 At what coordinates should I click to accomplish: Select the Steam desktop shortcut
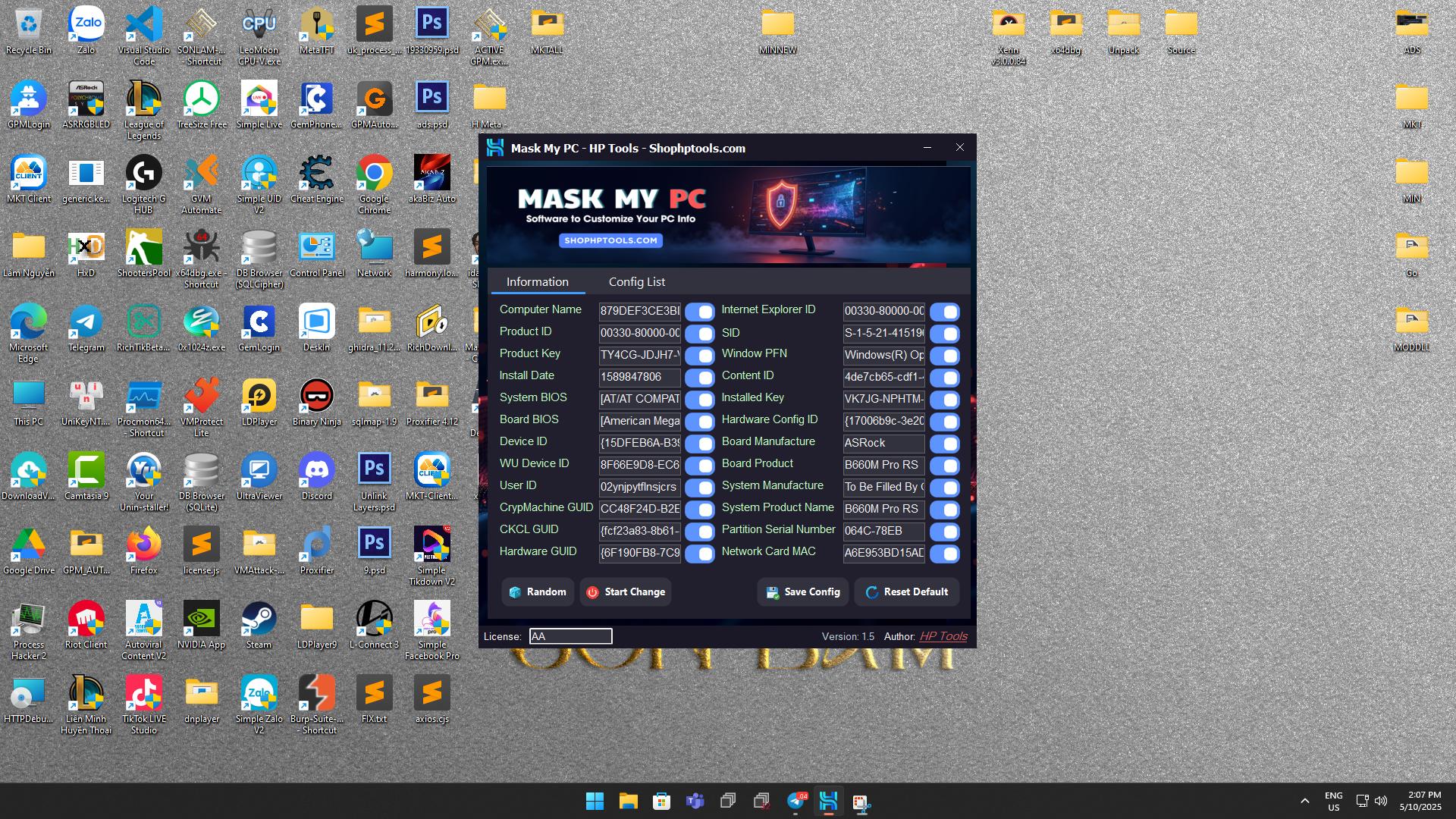[x=259, y=625]
